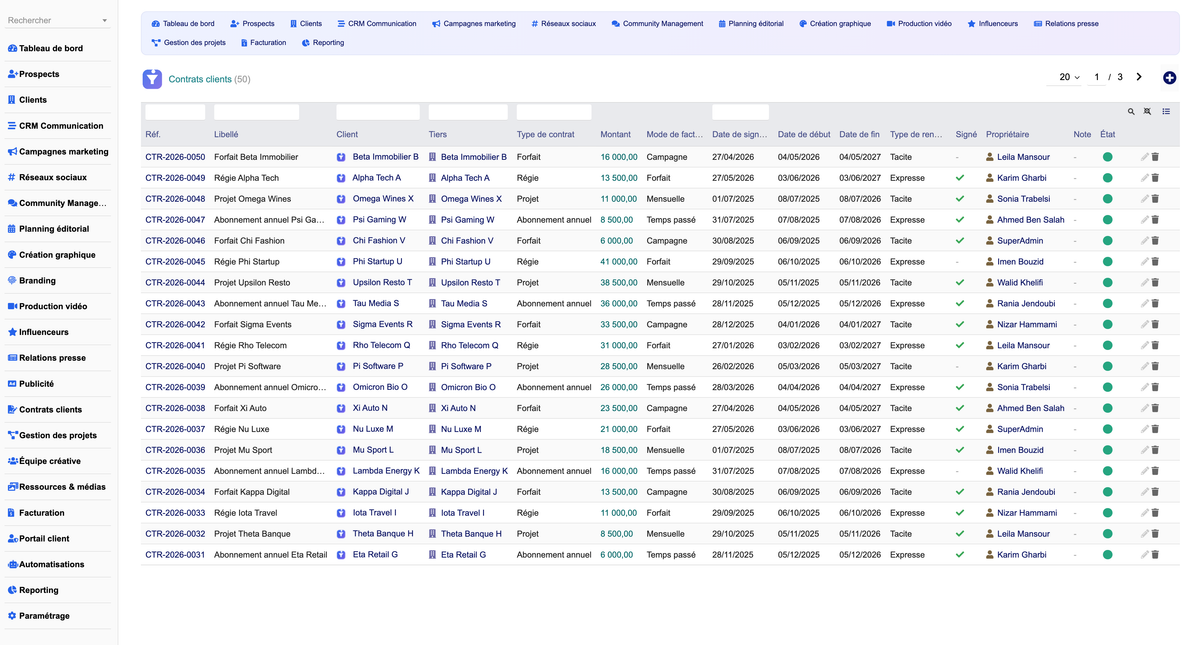Click signed checkmark for CTR-2026-0046

[960, 241]
